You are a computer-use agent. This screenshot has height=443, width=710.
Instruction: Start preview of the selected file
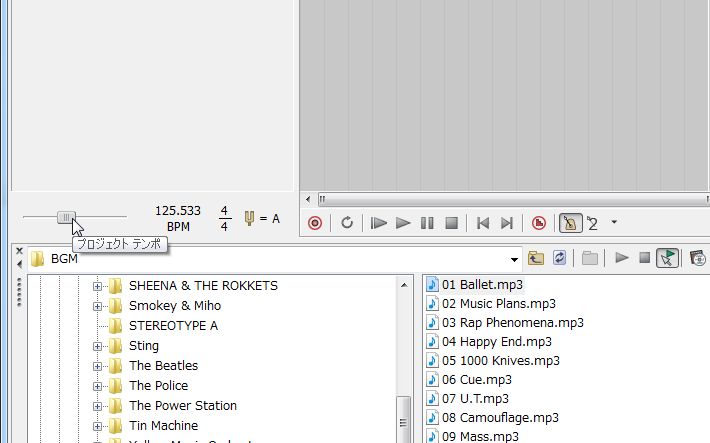pos(622,258)
